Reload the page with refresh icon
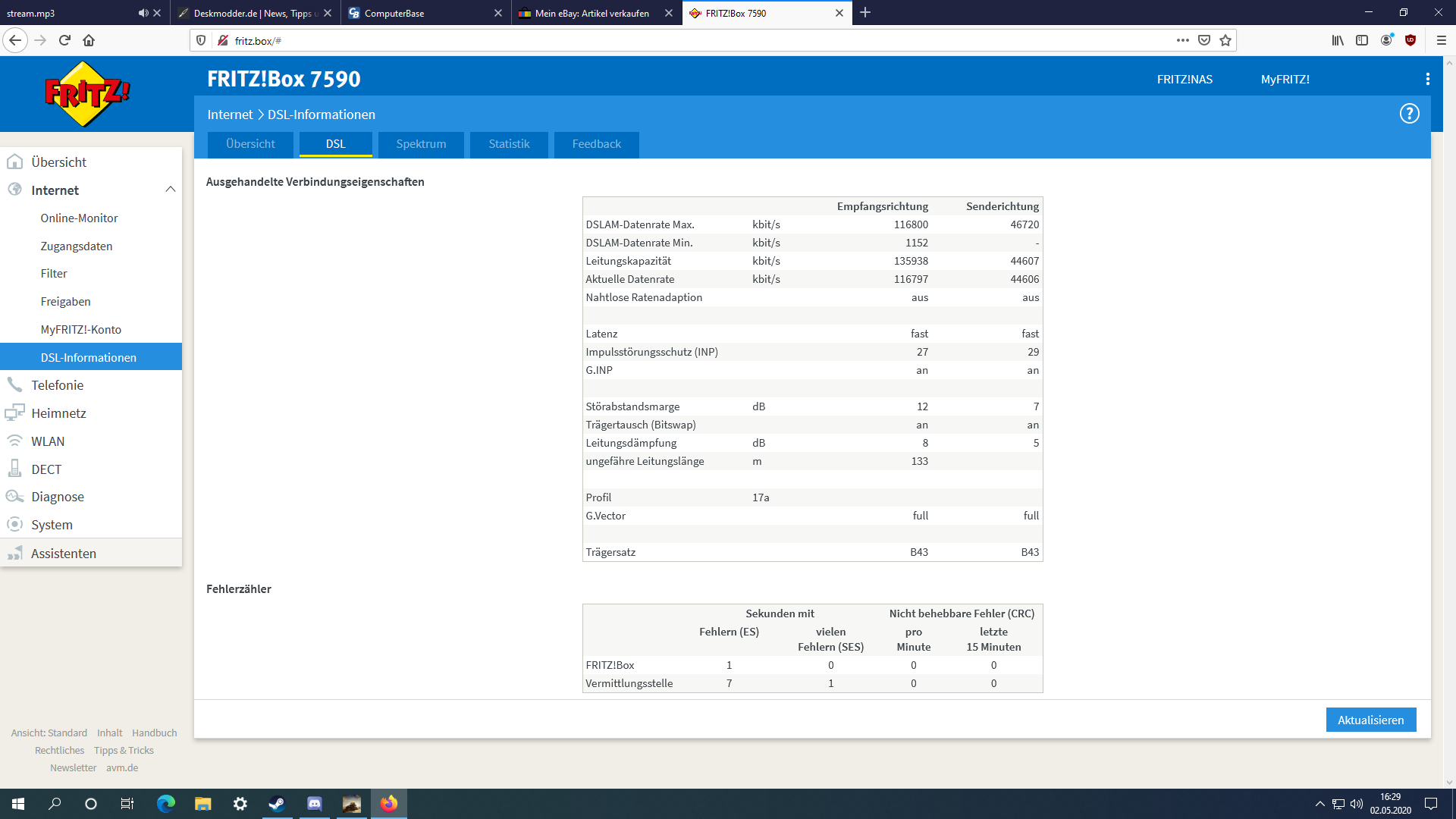 click(x=64, y=40)
